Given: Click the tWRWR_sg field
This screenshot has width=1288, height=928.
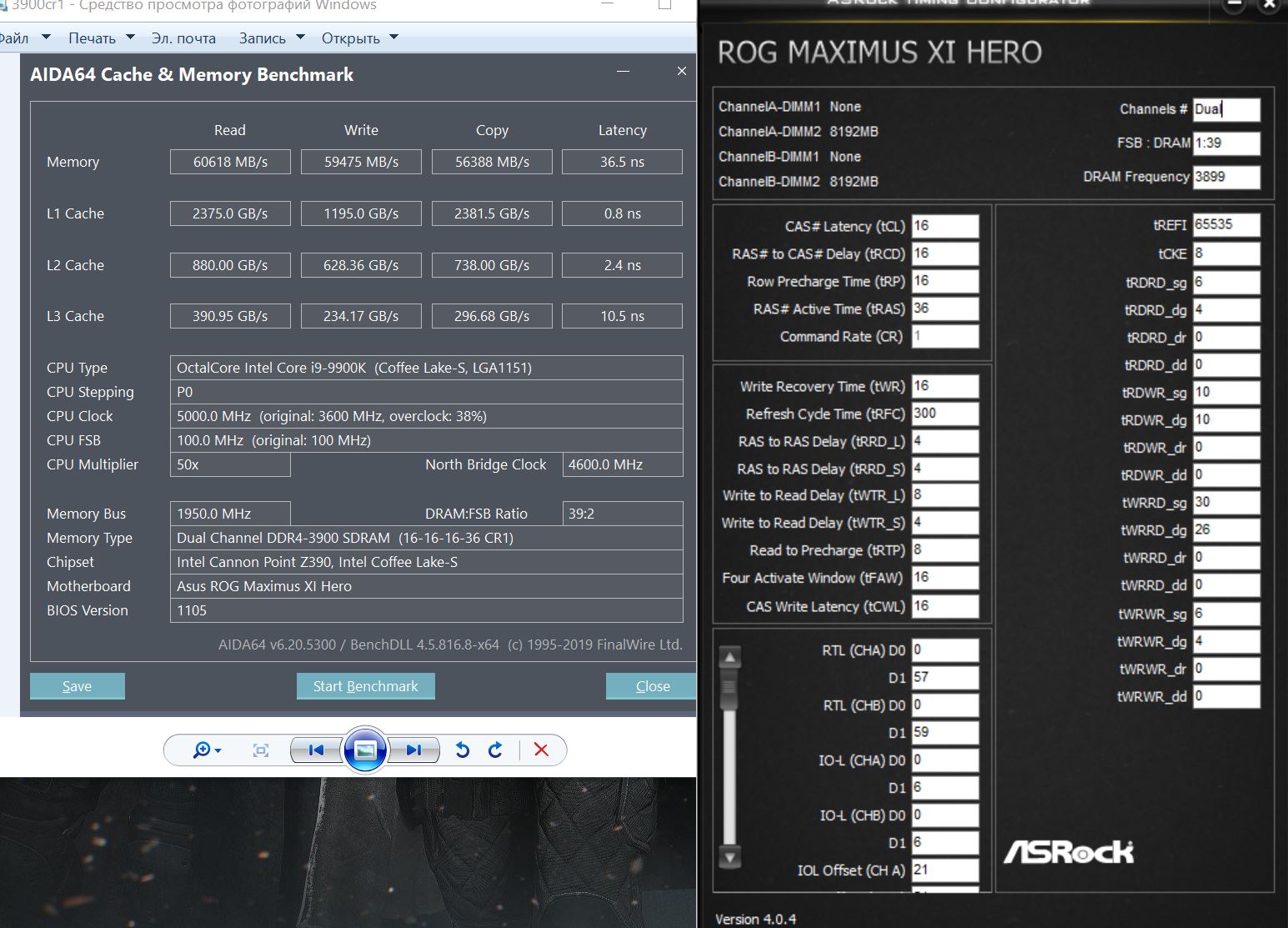Looking at the screenshot, I should [x=1226, y=614].
